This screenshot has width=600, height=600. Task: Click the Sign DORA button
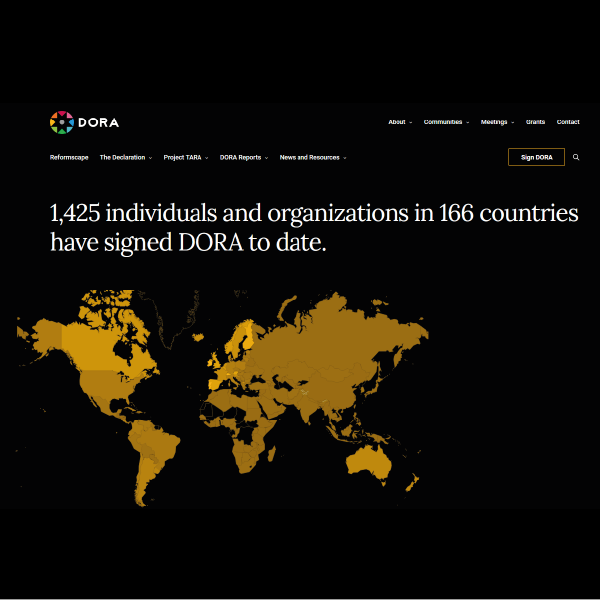[536, 157]
